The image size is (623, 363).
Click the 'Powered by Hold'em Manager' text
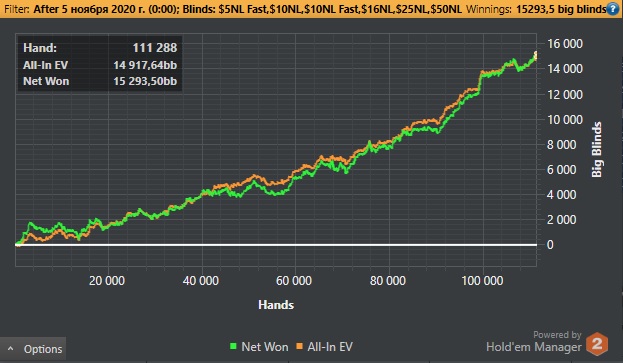534,342
